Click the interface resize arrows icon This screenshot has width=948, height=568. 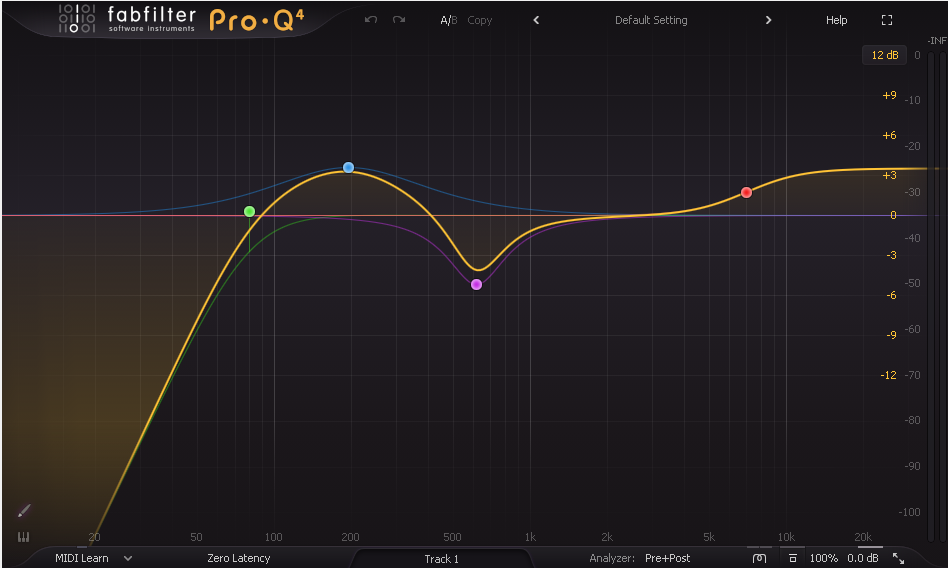899,558
